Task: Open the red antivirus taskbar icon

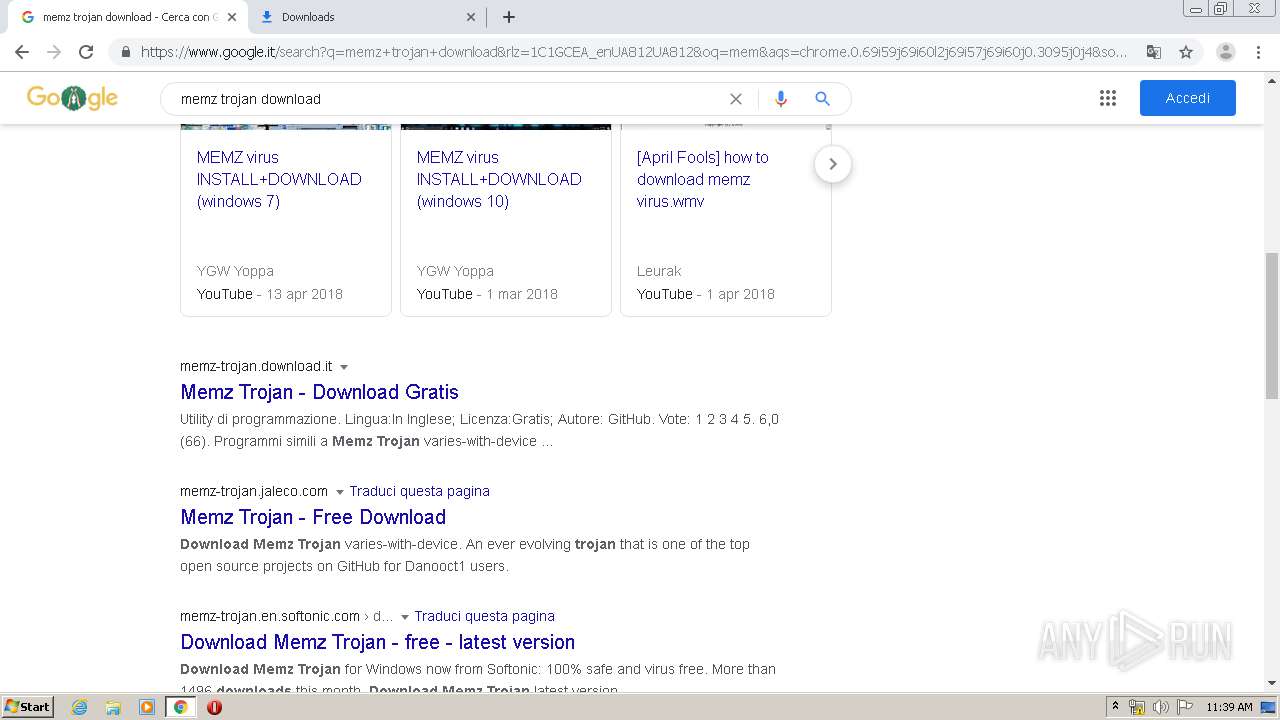Action: click(x=214, y=707)
